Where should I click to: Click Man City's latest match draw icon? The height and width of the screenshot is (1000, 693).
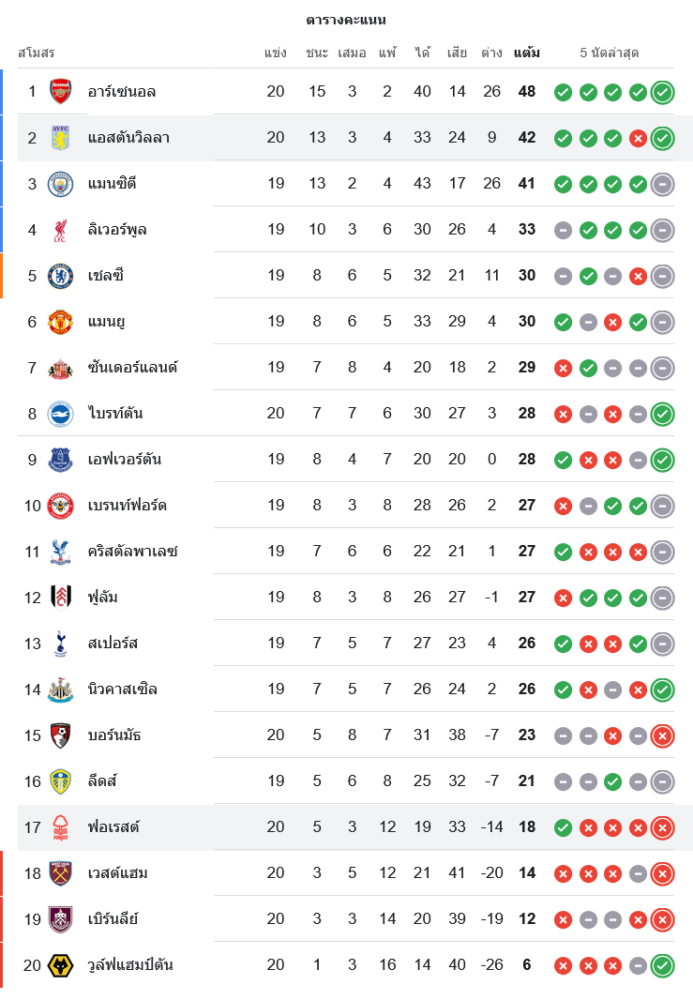(x=662, y=184)
